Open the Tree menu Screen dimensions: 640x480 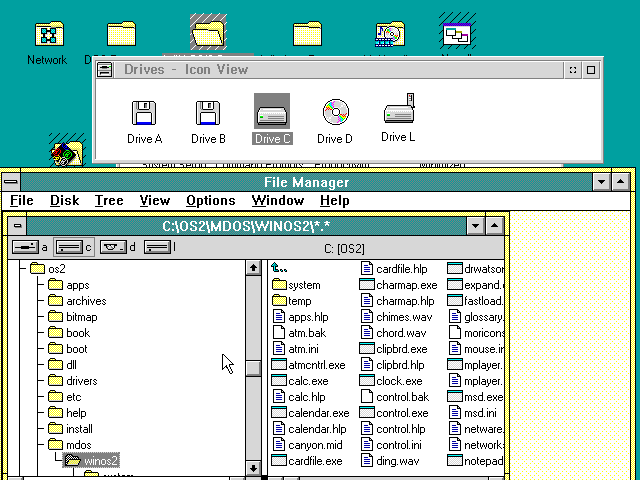point(109,201)
